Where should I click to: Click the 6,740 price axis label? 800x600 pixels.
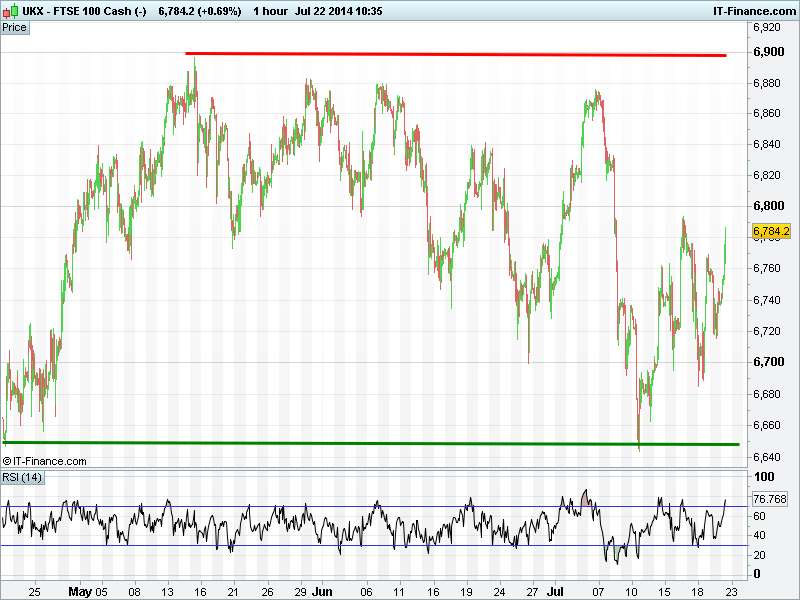tap(767, 300)
